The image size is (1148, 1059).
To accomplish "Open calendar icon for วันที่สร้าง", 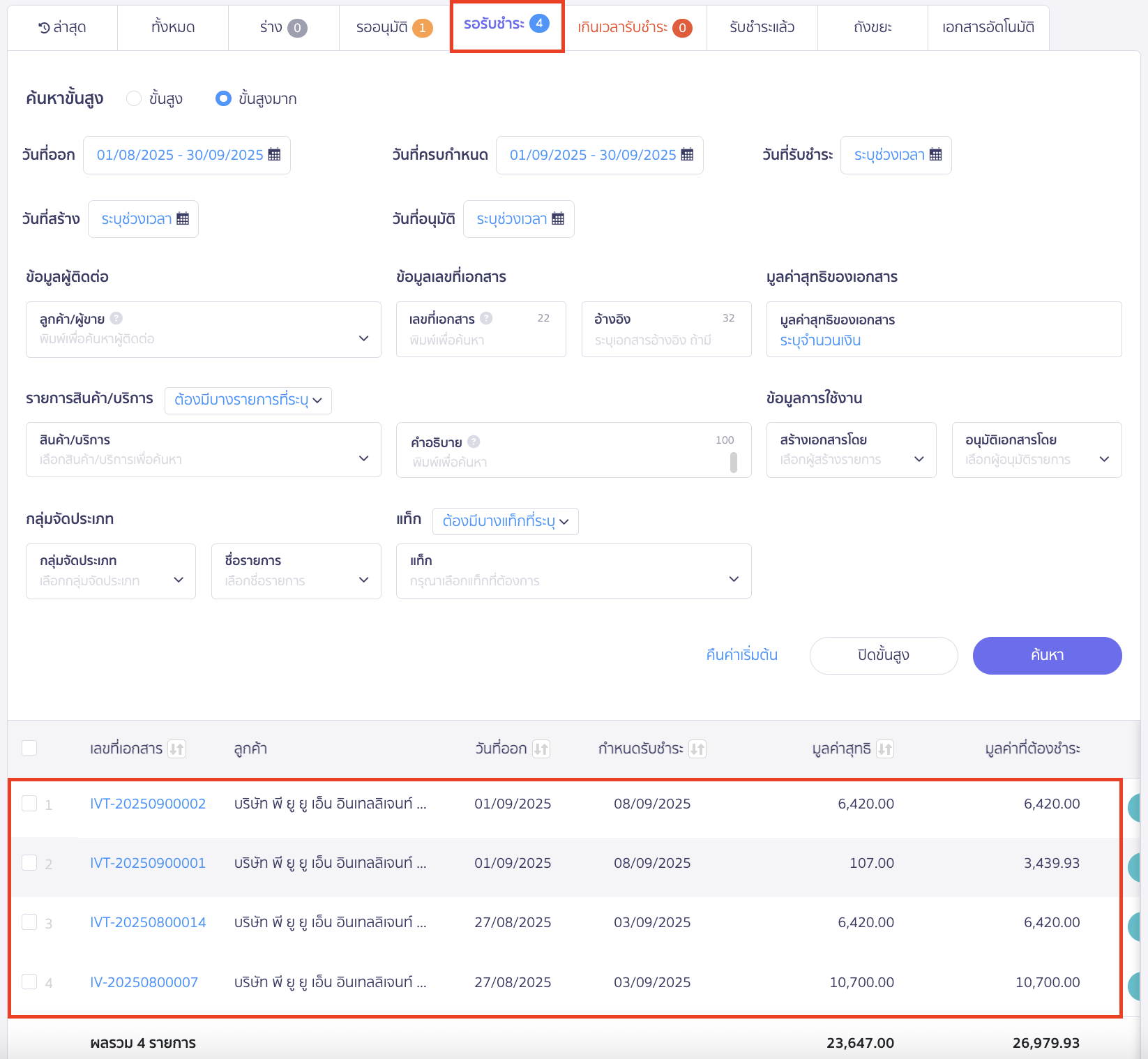I will pyautogui.click(x=183, y=219).
